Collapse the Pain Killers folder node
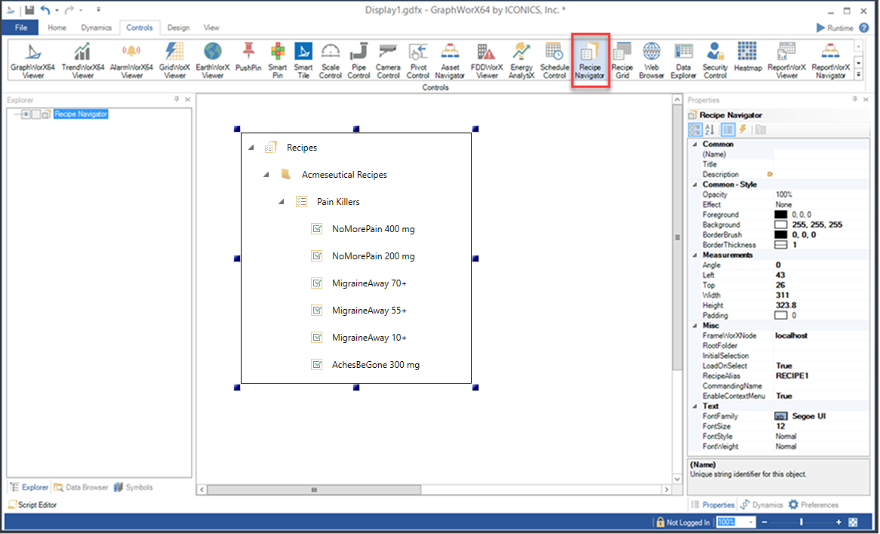880x534 pixels. click(280, 202)
